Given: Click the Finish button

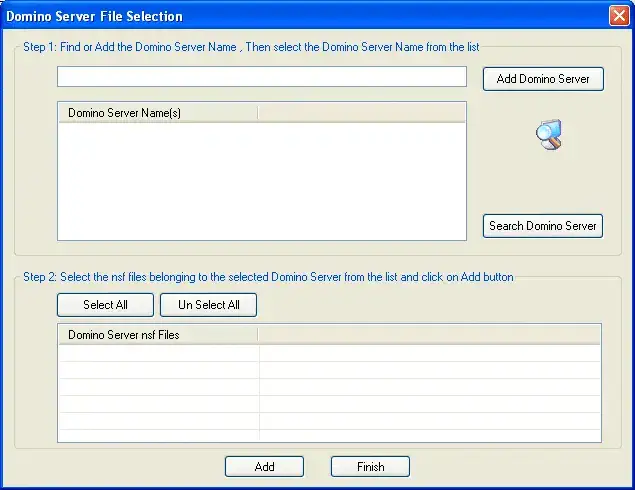Looking at the screenshot, I should 371,467.
